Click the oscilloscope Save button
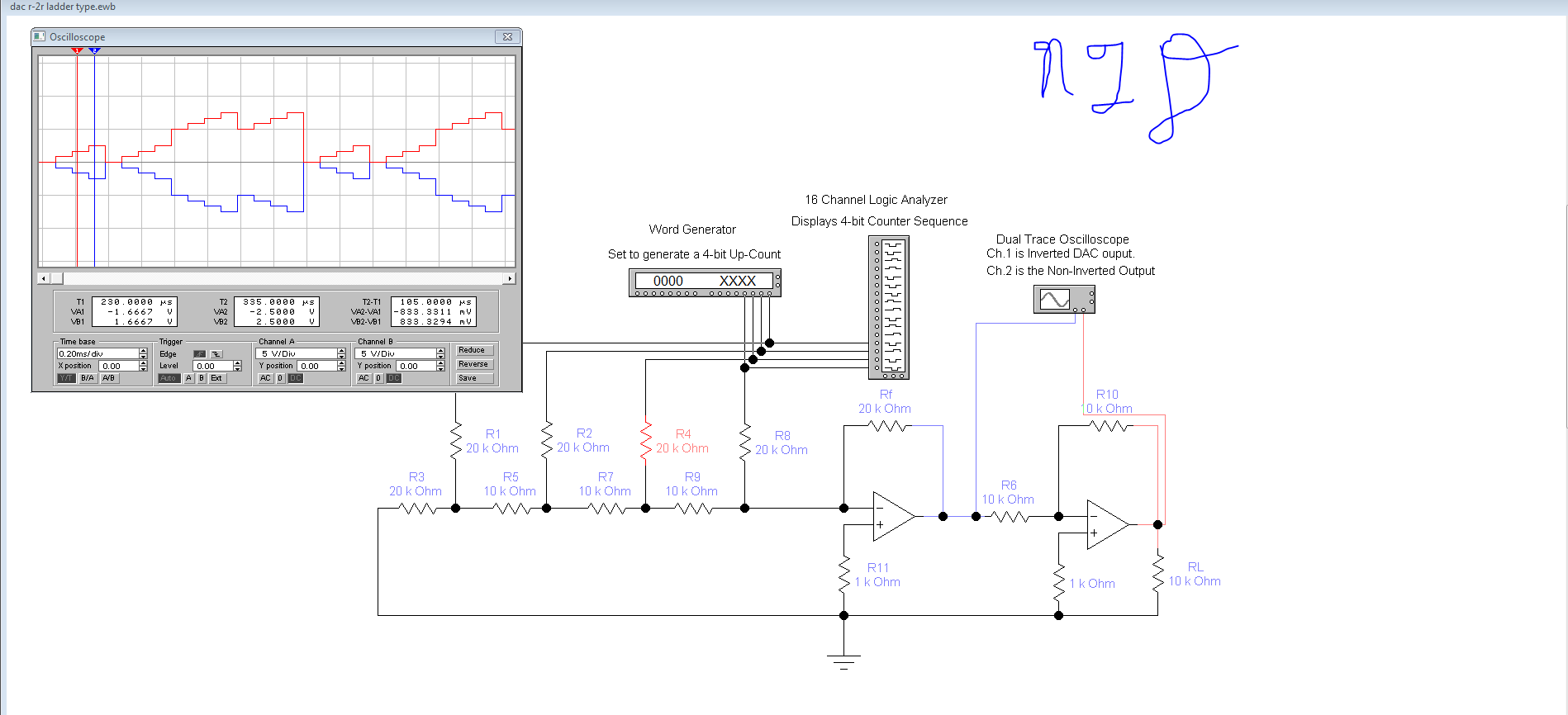1568x715 pixels. [x=474, y=378]
